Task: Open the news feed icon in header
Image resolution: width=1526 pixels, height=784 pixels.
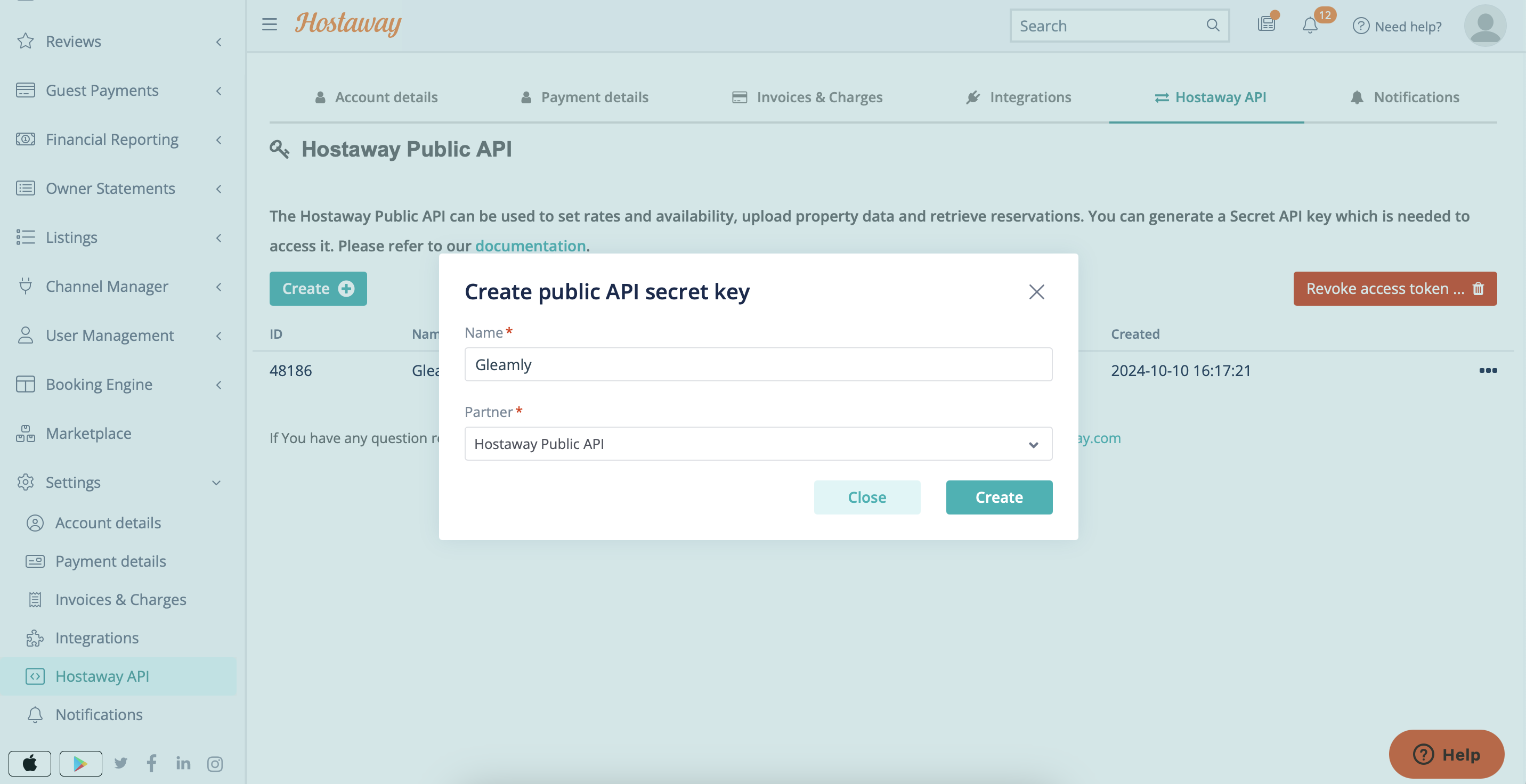Action: [1266, 24]
